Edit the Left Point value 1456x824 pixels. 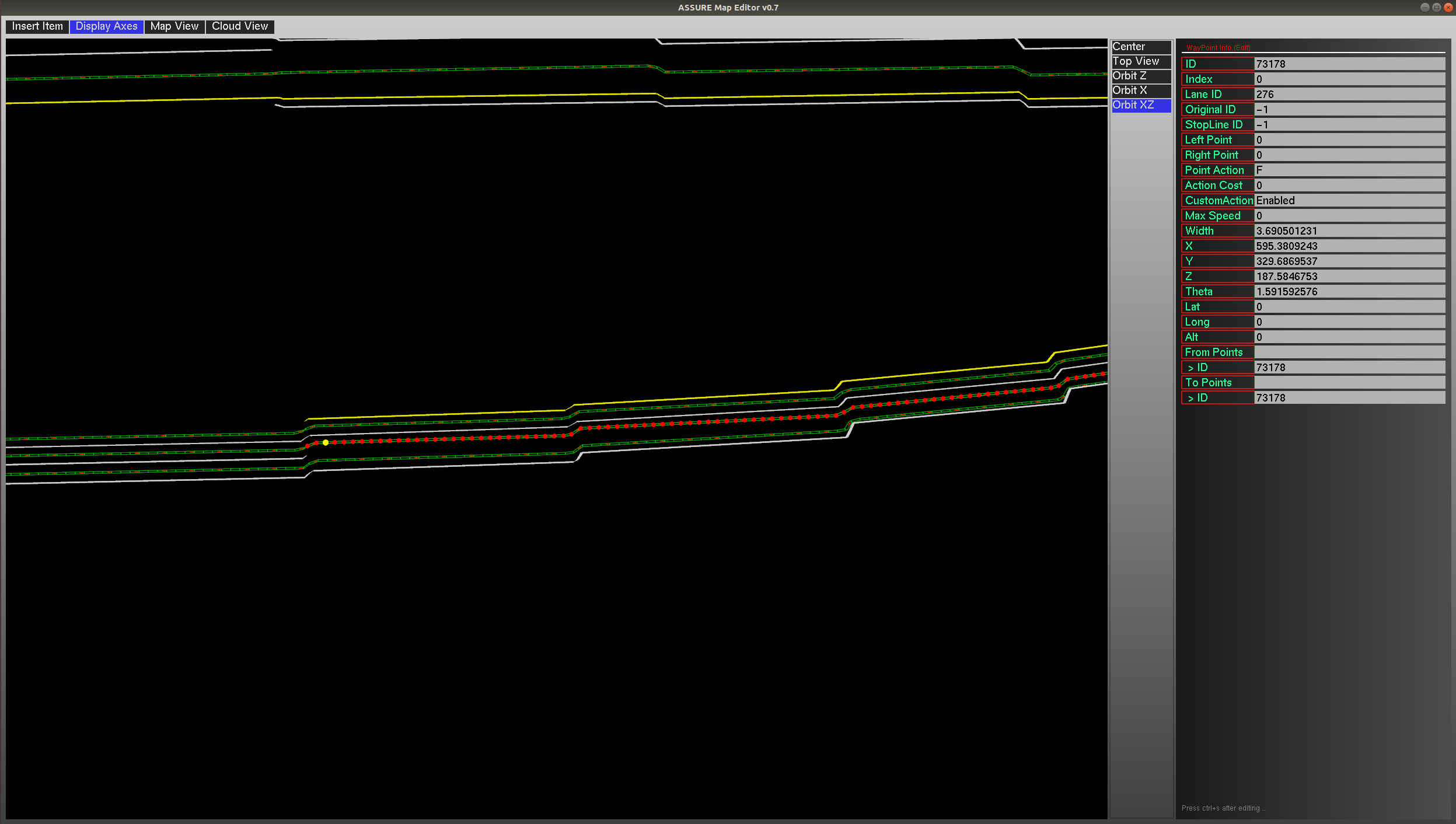[1349, 139]
